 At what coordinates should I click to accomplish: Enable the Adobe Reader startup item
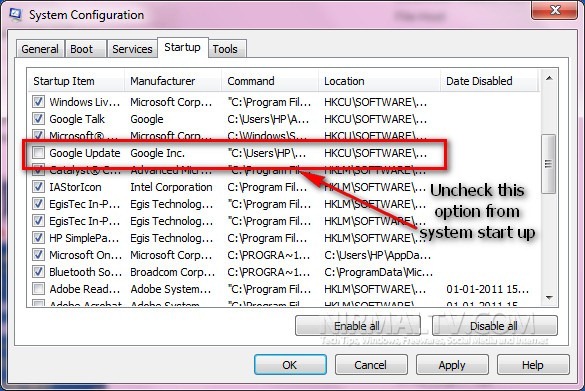[x=38, y=288]
